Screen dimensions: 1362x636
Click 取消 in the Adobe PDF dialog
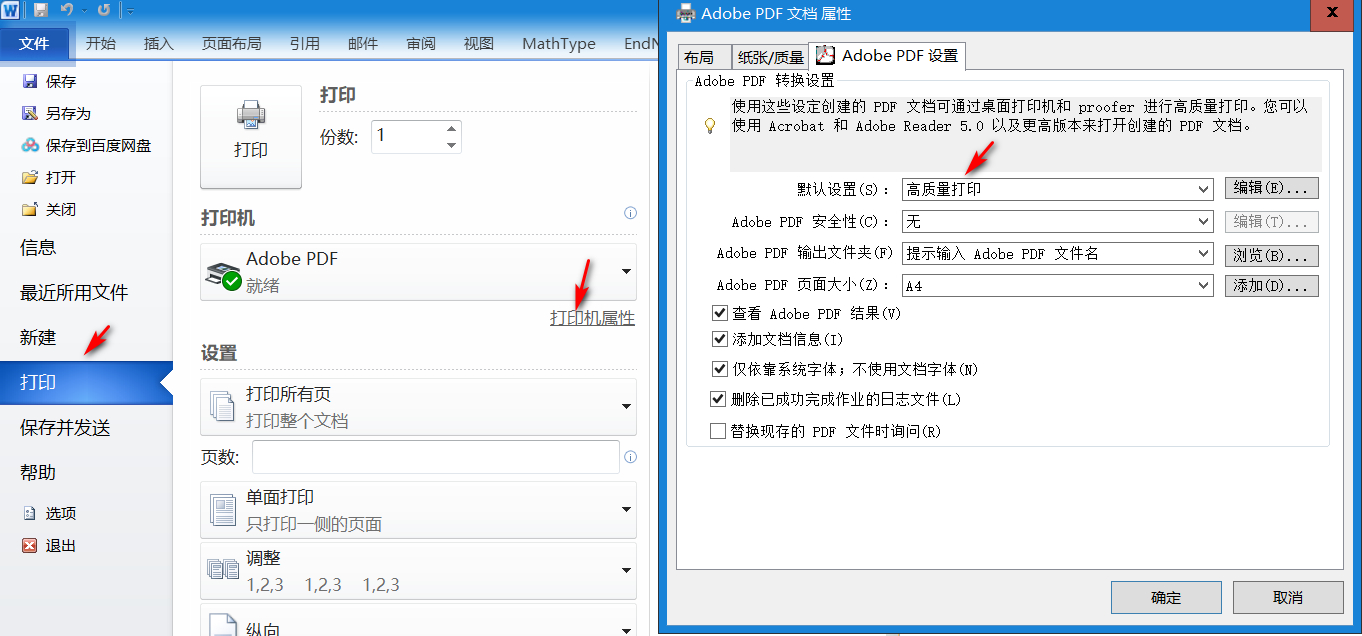point(1288,597)
